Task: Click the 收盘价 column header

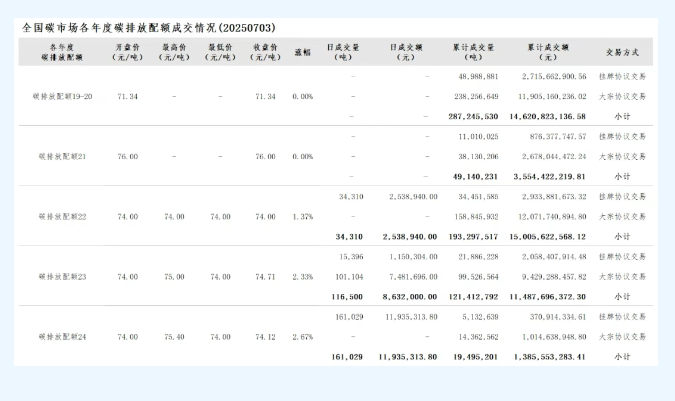Action: point(265,52)
